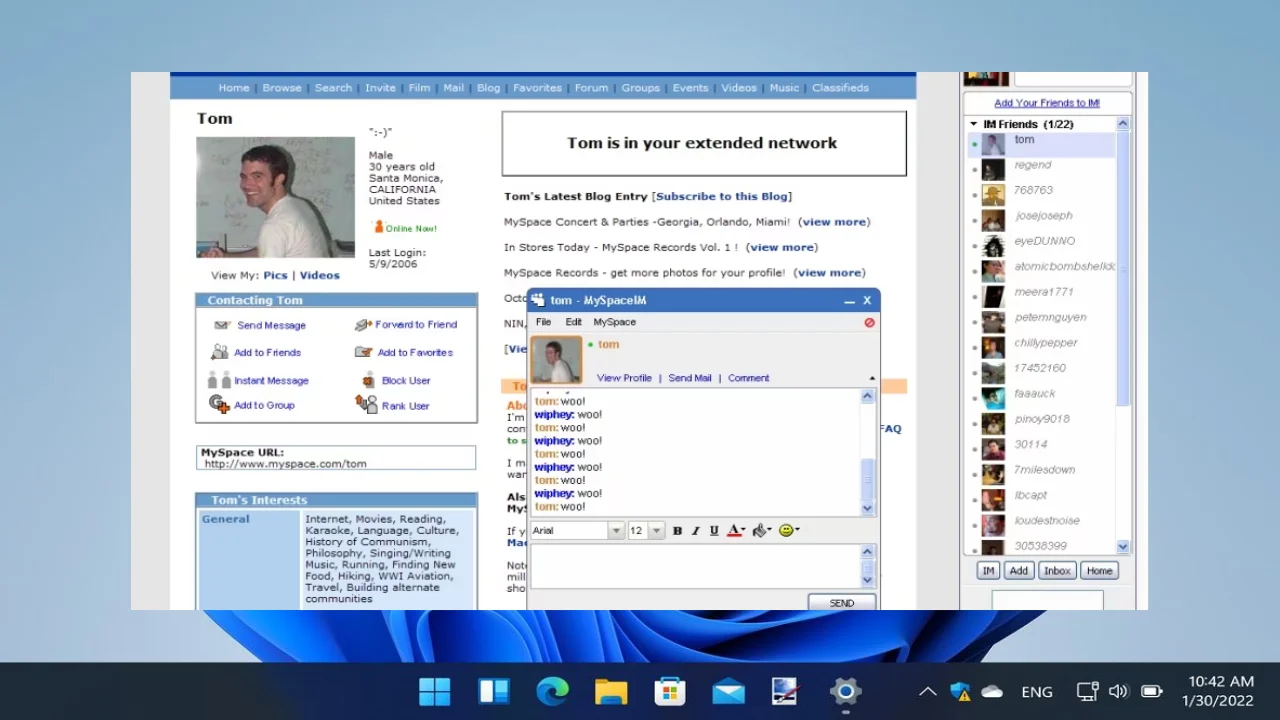Click the friends list scroll down arrow
1280x720 pixels.
(1122, 547)
